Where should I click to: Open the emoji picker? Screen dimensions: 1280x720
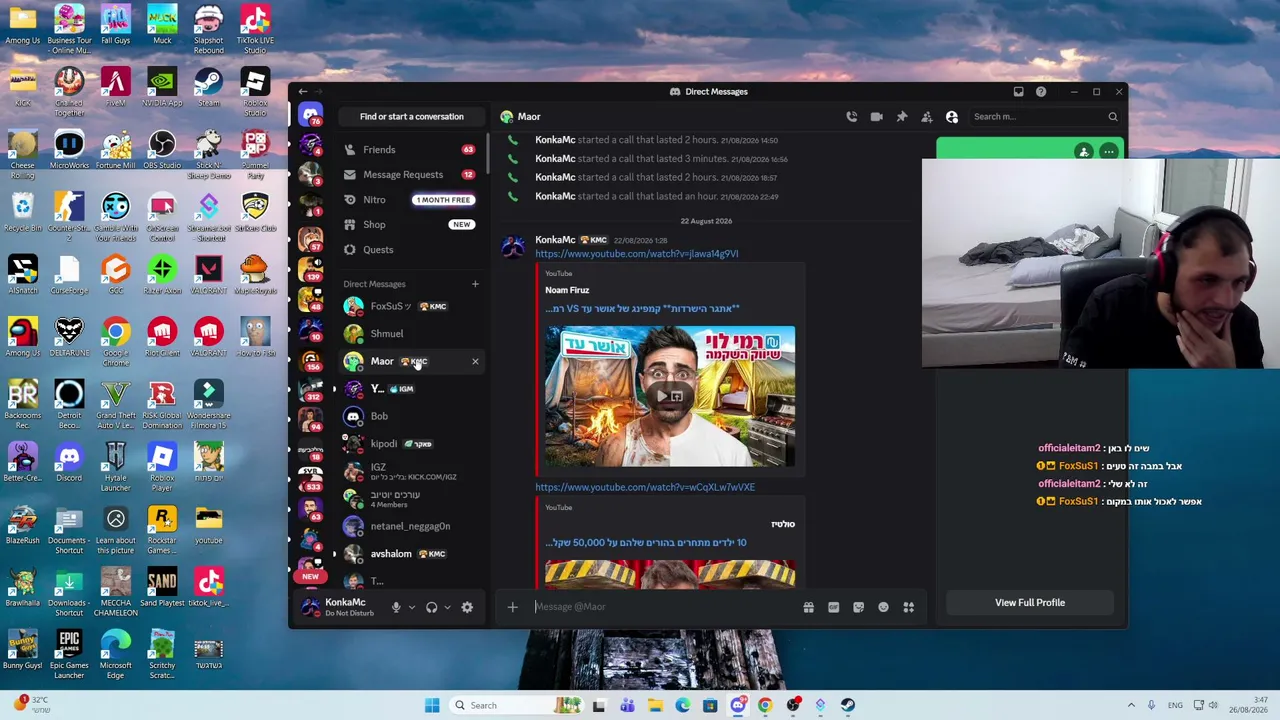[883, 607]
